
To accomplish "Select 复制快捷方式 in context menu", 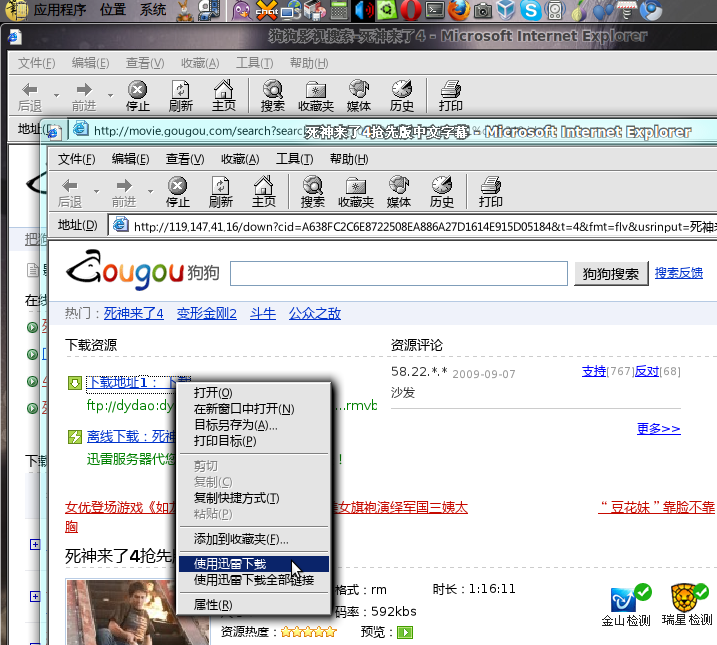I will click(x=254, y=498).
